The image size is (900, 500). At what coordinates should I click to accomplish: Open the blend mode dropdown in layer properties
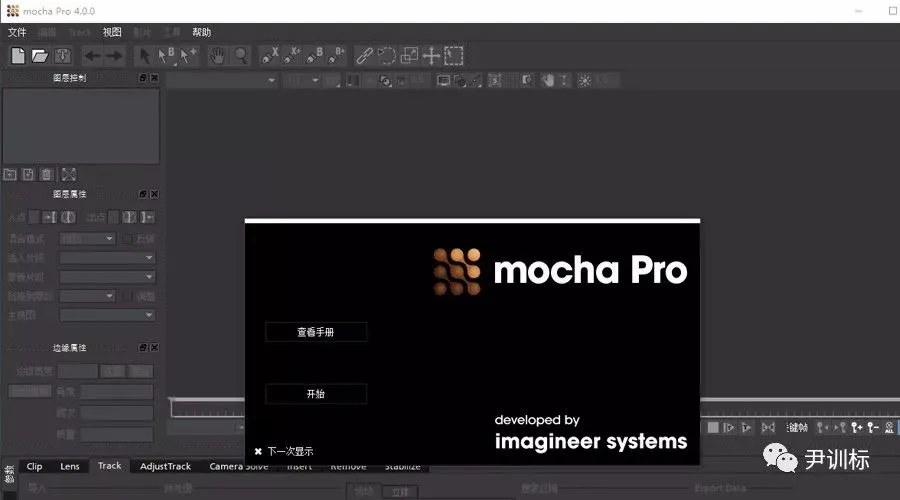tap(88, 238)
